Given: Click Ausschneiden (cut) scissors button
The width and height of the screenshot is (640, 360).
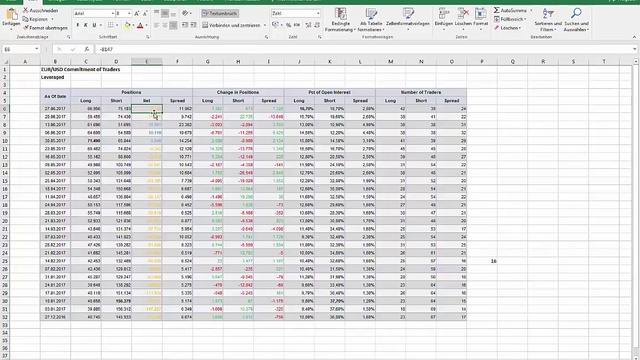Looking at the screenshot, I should (40, 10).
